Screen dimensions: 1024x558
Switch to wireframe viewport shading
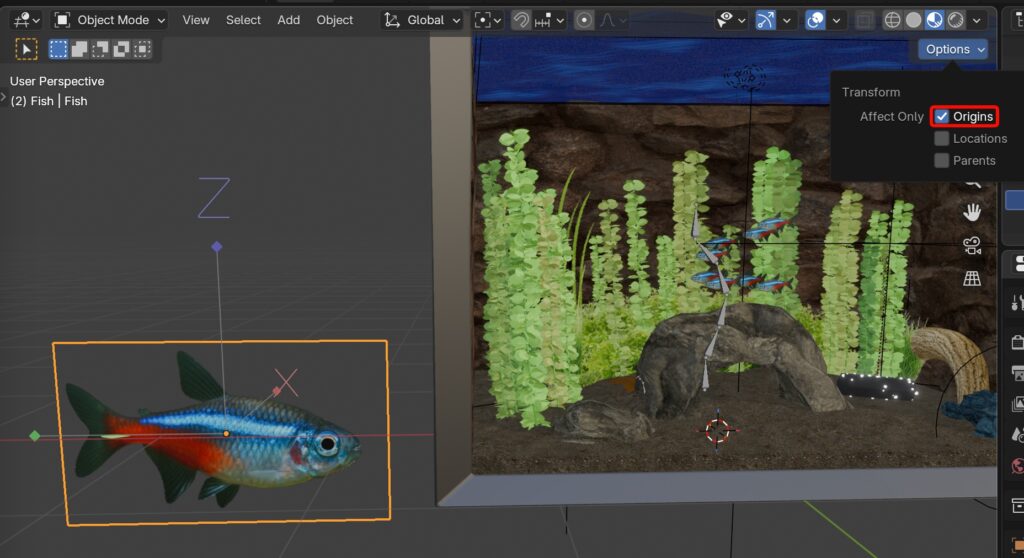(x=892, y=20)
